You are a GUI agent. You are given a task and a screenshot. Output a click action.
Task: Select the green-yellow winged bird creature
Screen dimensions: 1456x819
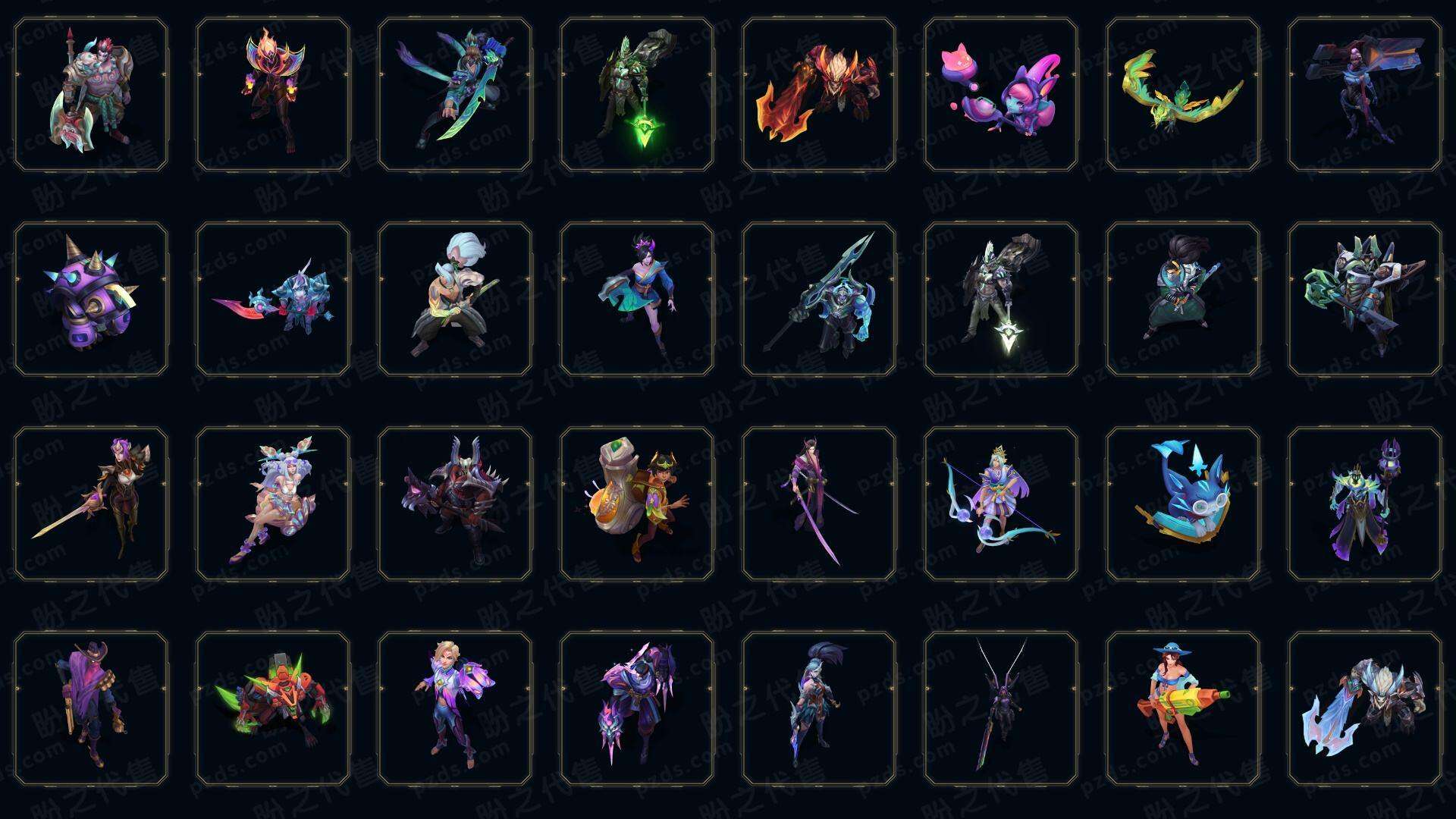point(1183,94)
